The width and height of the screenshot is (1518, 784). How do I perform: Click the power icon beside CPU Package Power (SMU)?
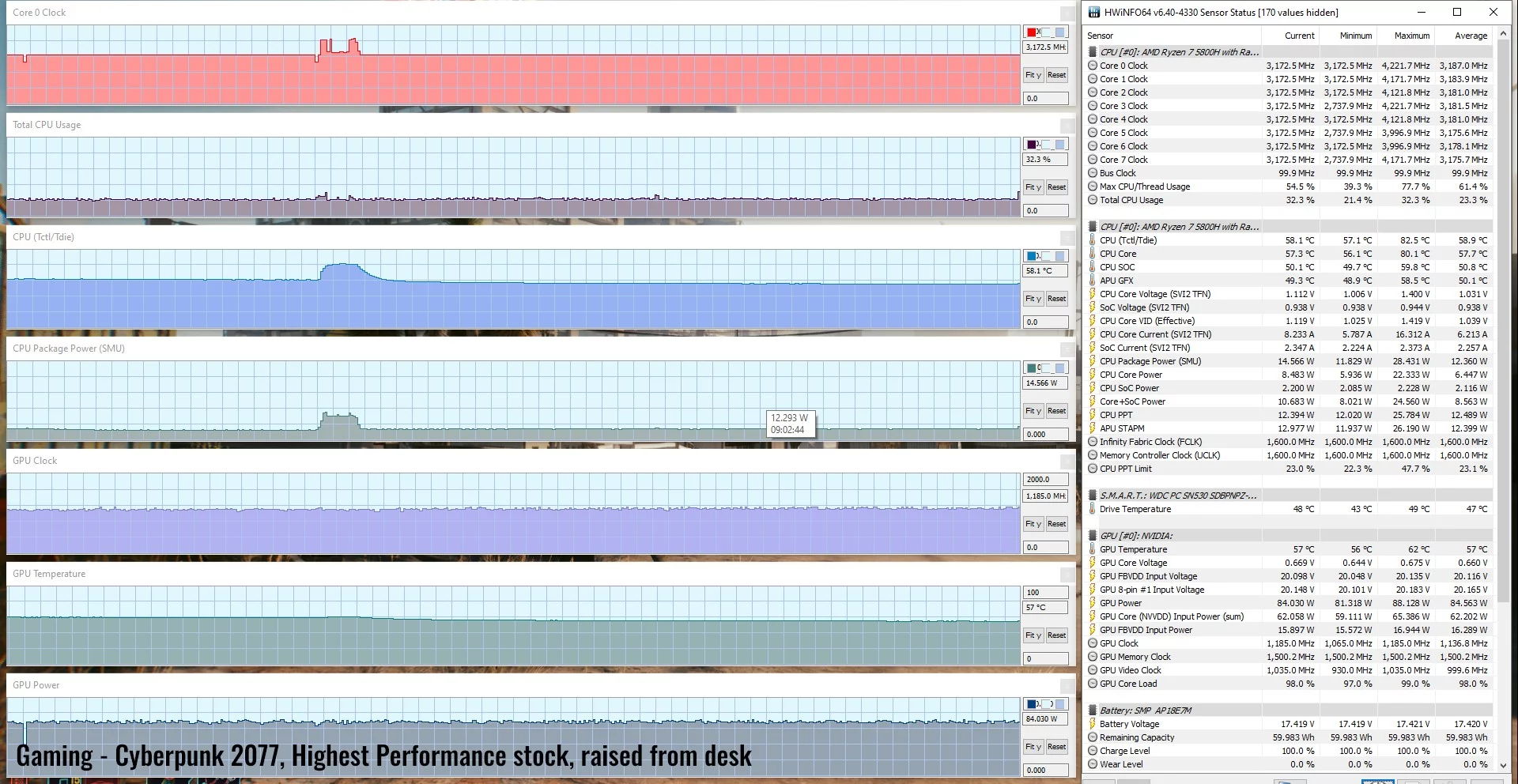pos(1093,361)
